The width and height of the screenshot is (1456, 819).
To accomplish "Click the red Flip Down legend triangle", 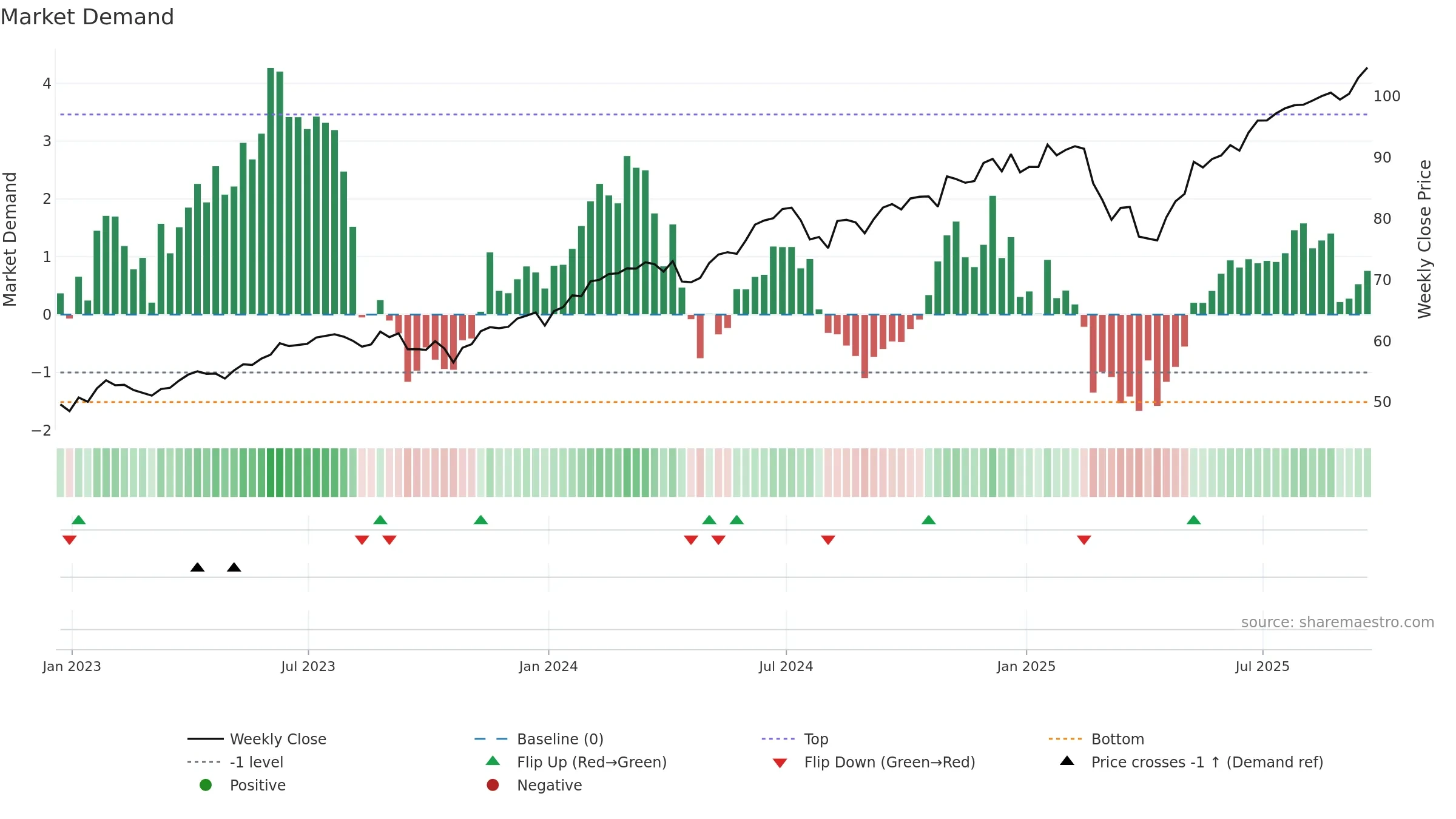I will [x=780, y=763].
